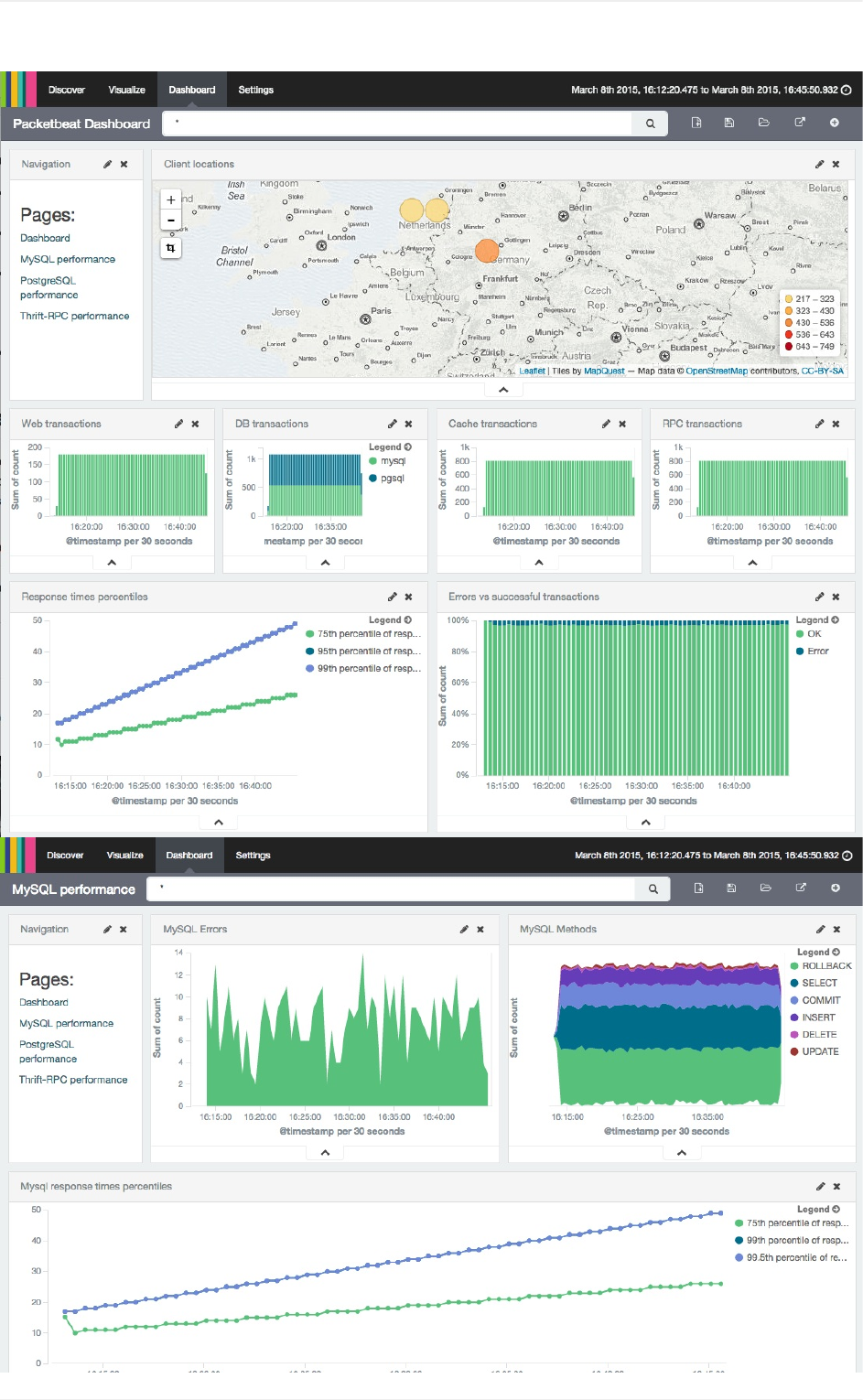This screenshot has height=1400, width=863.
Task: Click the search query field in Packetbeat Dashboard
Action: click(397, 124)
